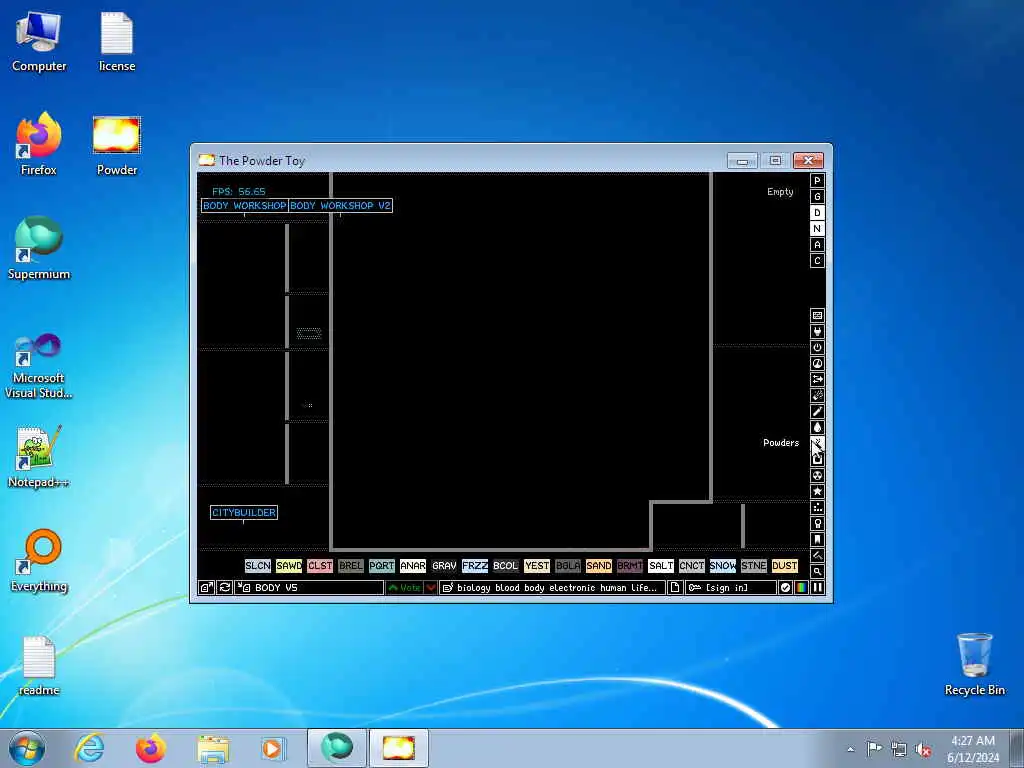
Task: Select the SNOW element
Action: (x=723, y=566)
